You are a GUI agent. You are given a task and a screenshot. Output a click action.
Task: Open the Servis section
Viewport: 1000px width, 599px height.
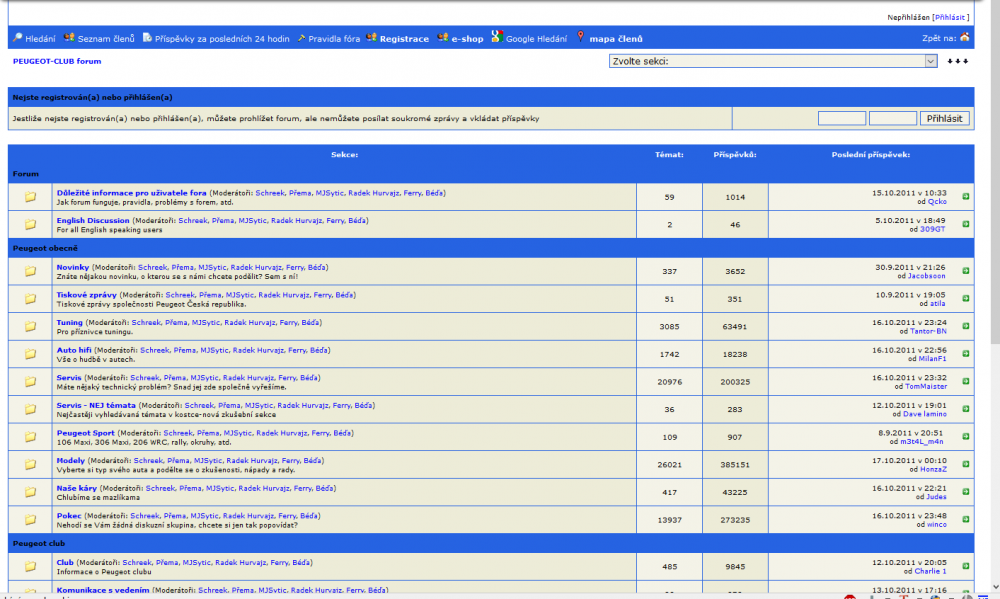pos(69,378)
